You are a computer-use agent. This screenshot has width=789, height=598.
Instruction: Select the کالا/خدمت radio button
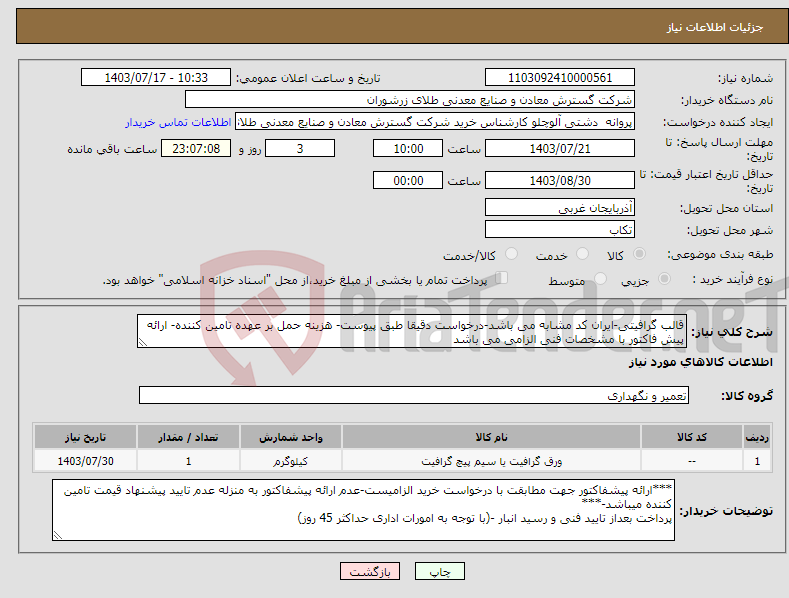click(511, 254)
